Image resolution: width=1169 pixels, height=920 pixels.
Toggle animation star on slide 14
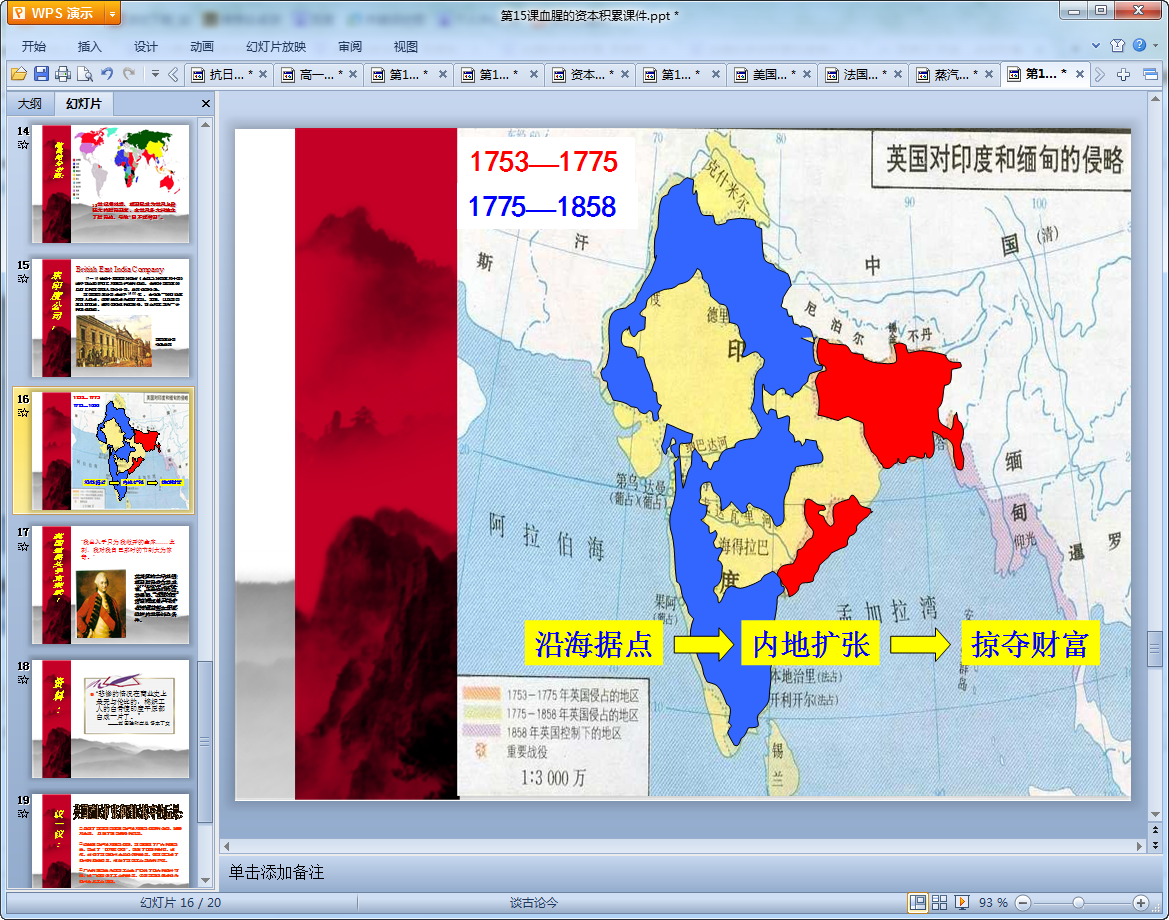tap(23, 145)
